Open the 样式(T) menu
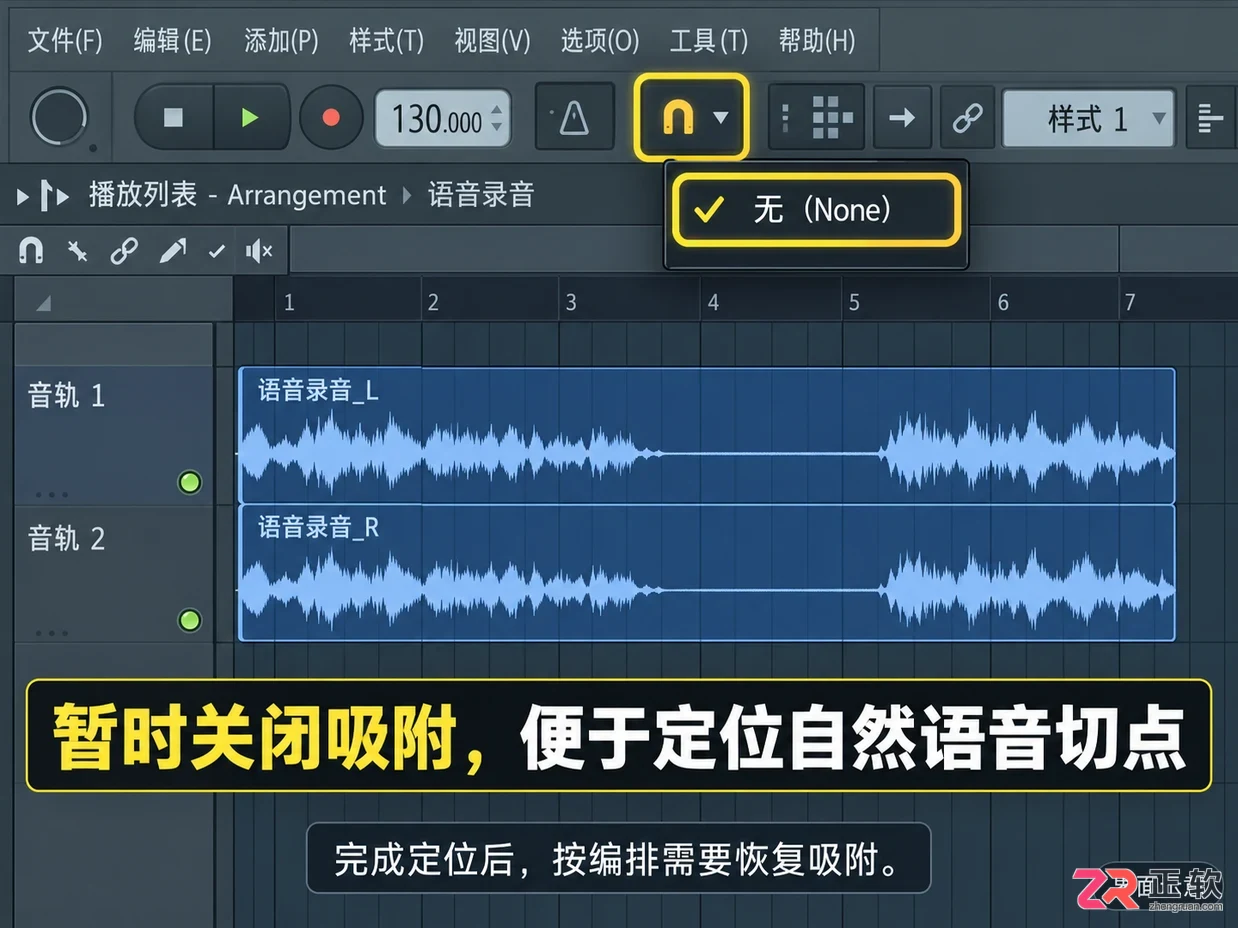1238x928 pixels. pos(386,41)
